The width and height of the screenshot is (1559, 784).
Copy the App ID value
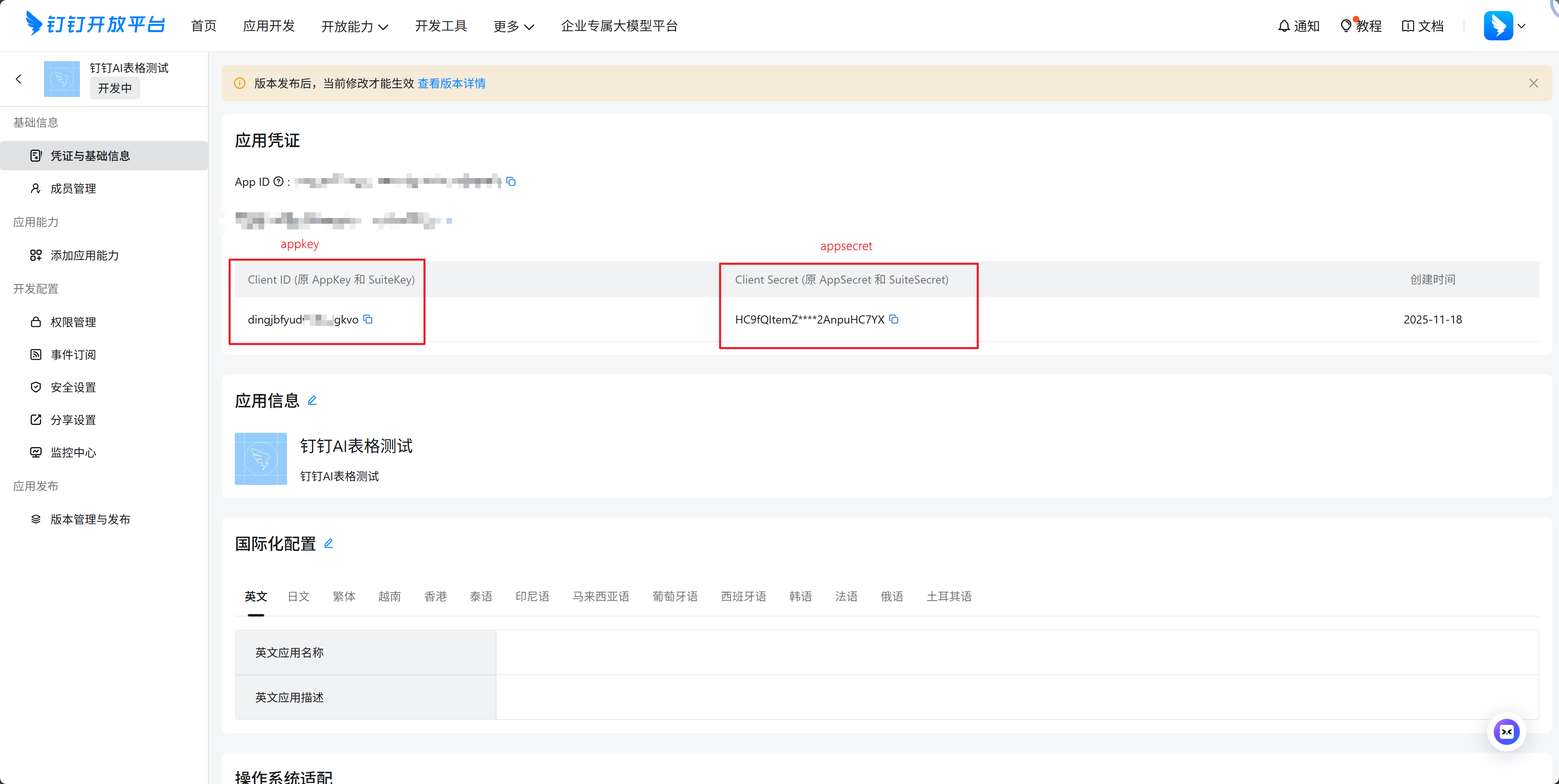tap(511, 181)
